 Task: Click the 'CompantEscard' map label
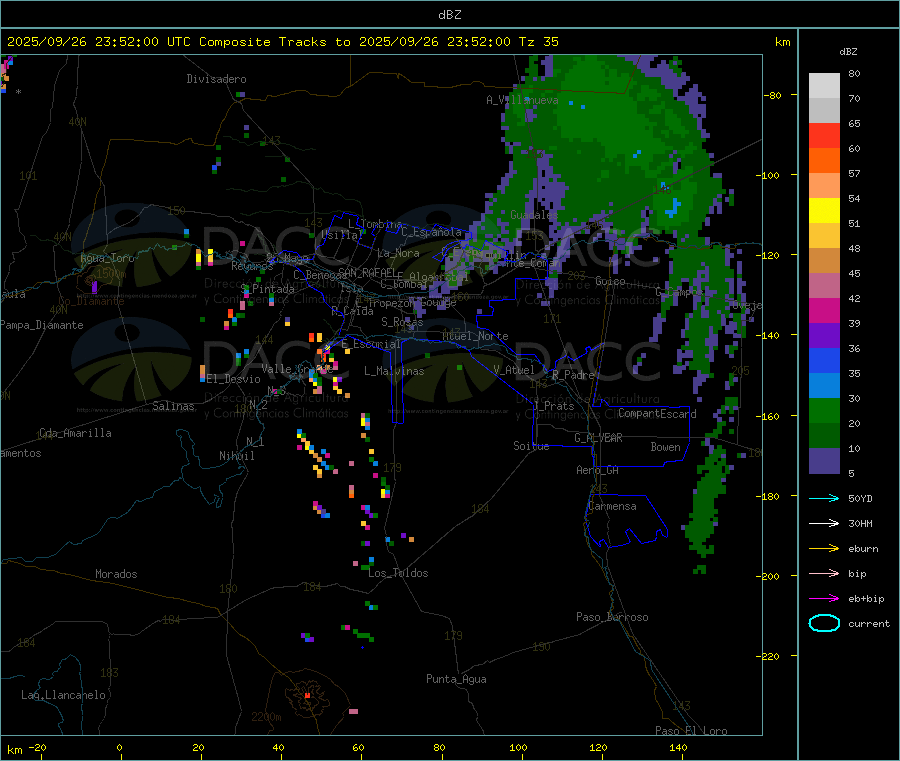(x=657, y=413)
